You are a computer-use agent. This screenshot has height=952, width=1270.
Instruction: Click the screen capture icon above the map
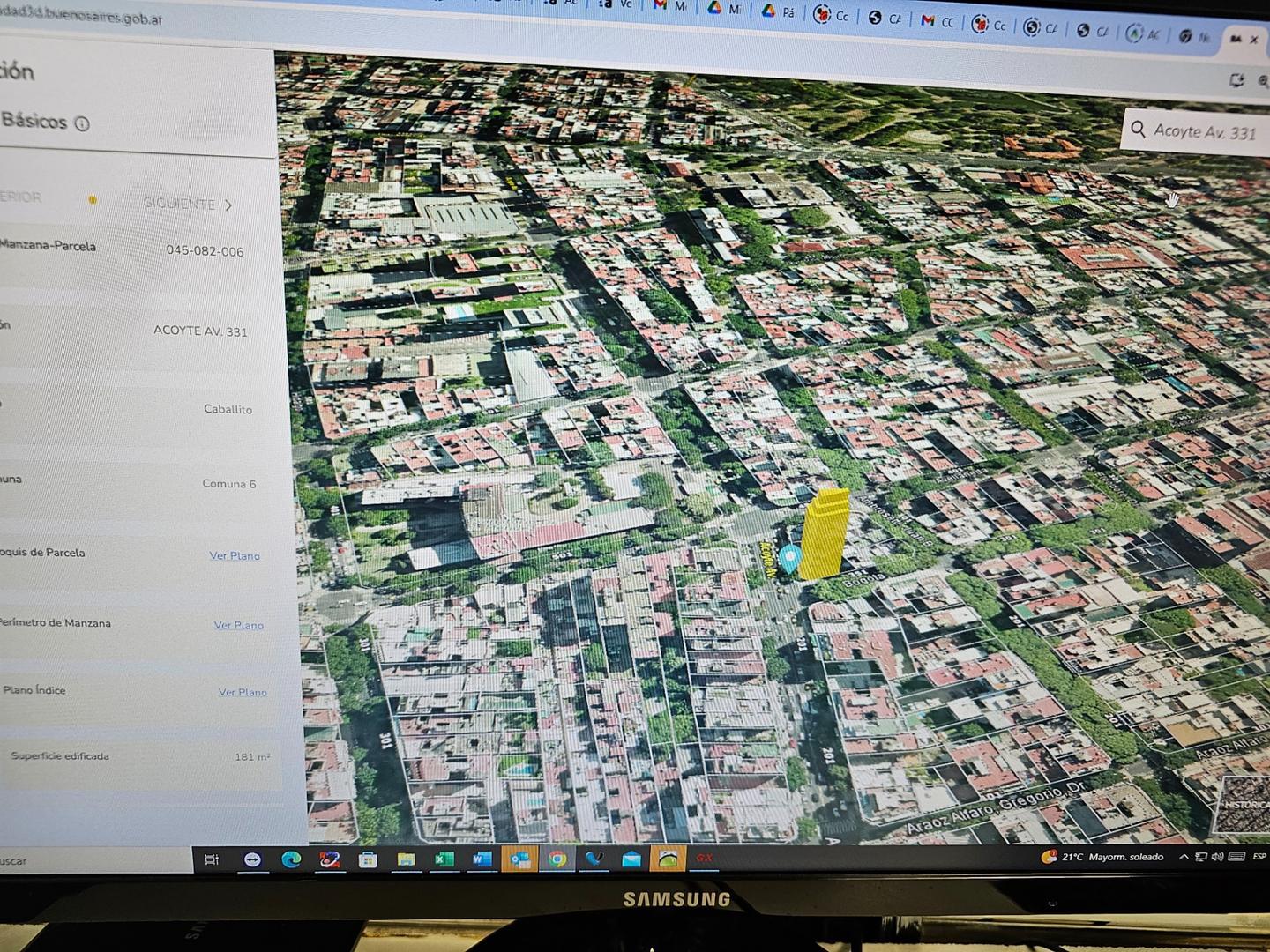point(1236,80)
